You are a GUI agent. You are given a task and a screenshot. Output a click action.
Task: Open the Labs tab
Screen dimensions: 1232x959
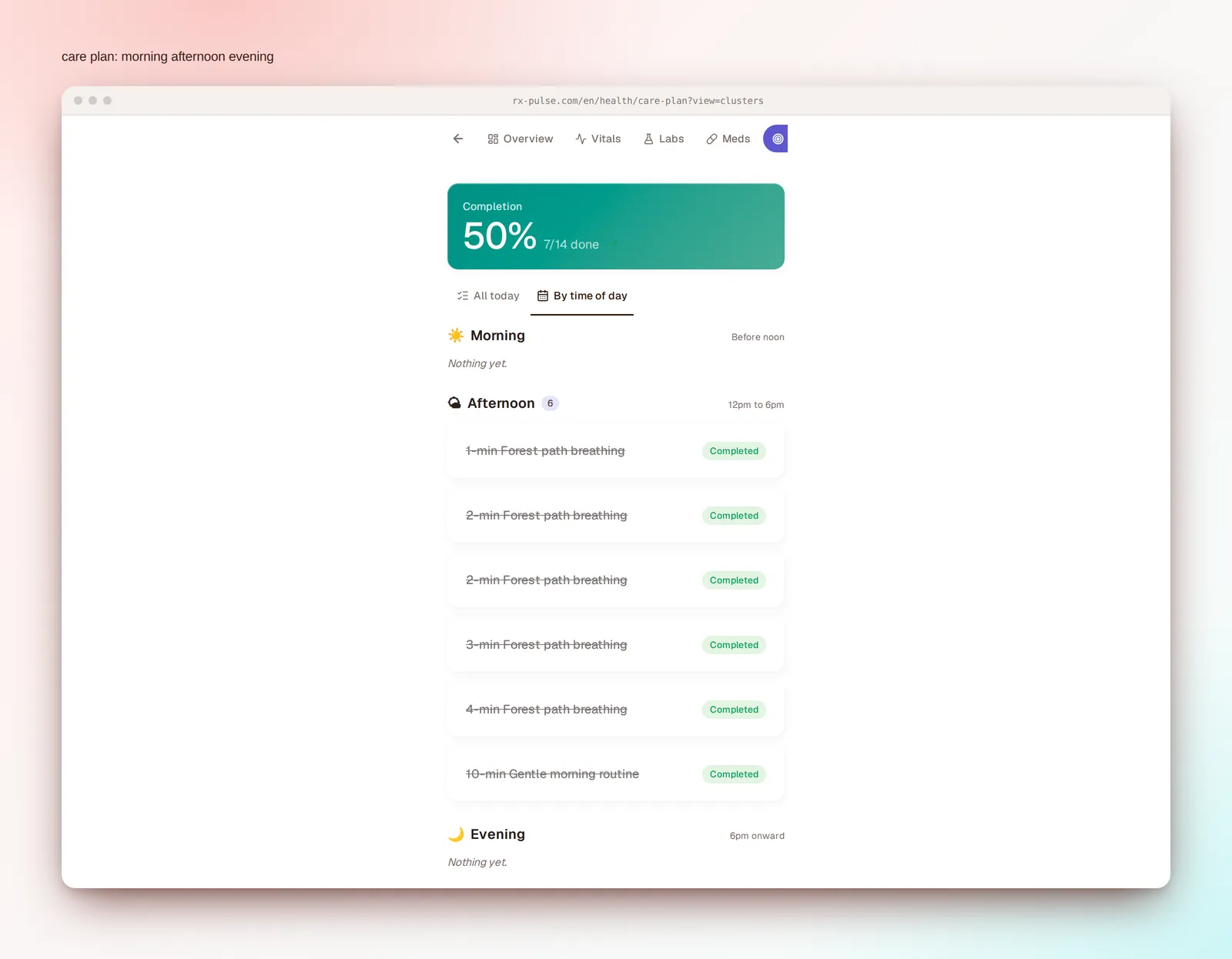pos(664,139)
